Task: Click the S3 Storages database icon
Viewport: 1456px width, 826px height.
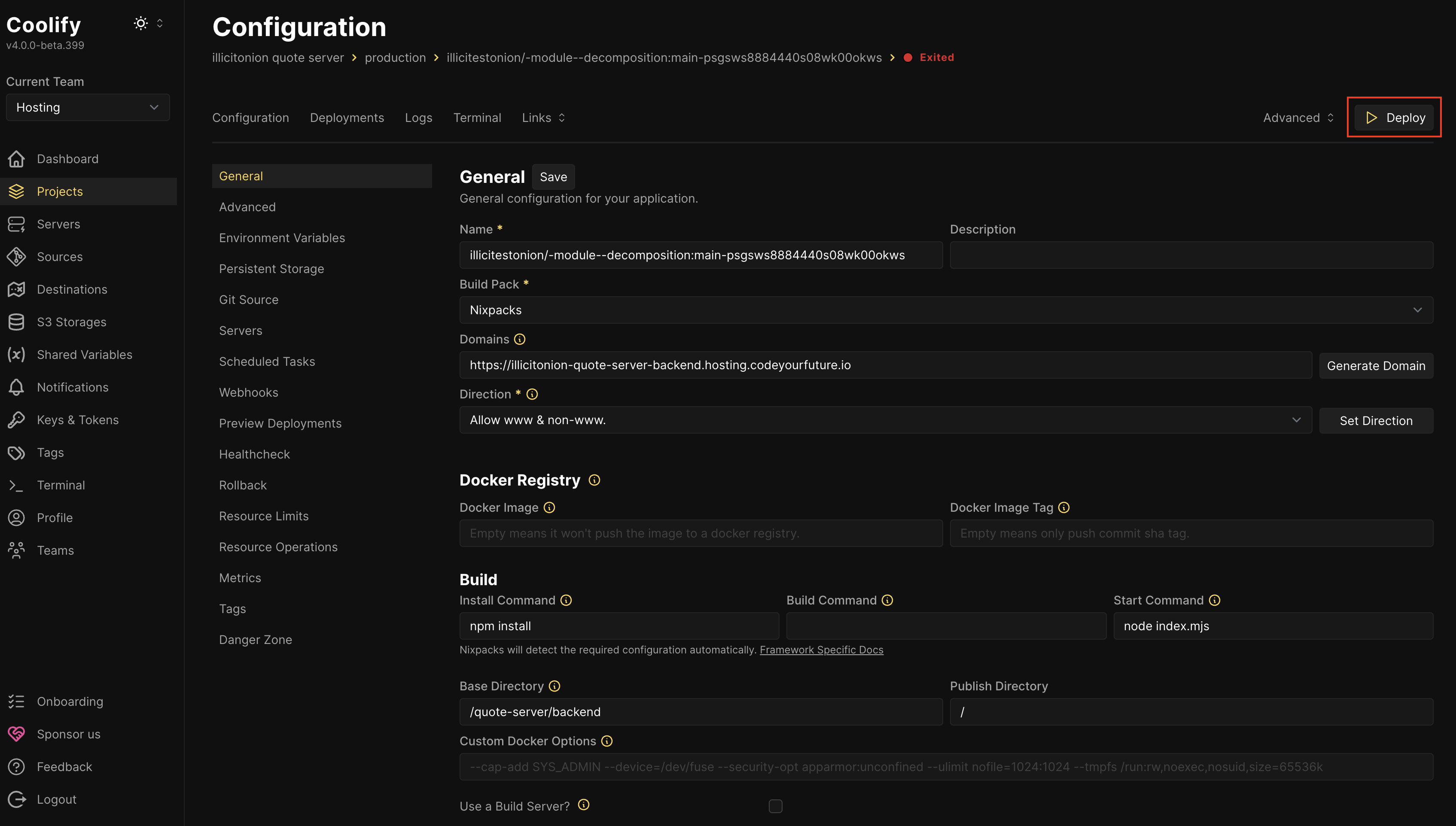Action: point(16,322)
